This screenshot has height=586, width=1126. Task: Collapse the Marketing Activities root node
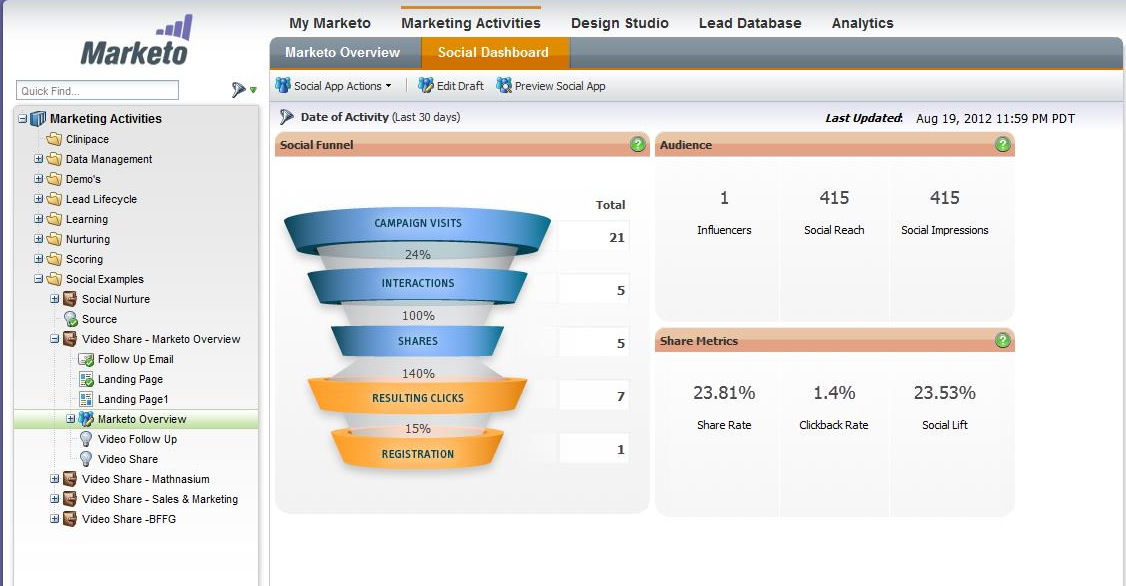coord(23,118)
